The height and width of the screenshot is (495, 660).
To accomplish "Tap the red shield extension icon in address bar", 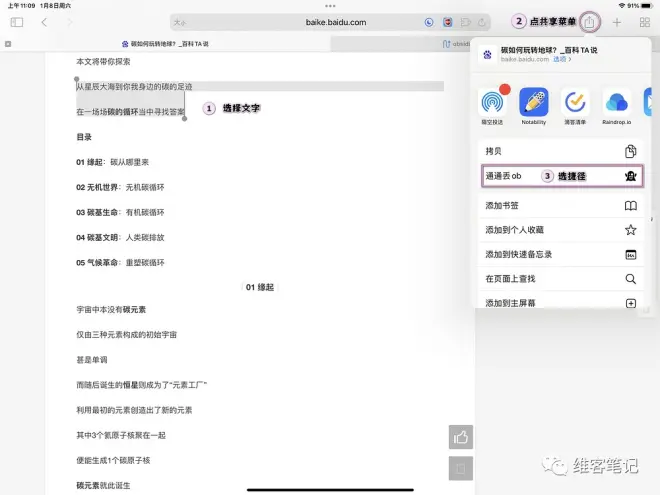I will coord(447,22).
